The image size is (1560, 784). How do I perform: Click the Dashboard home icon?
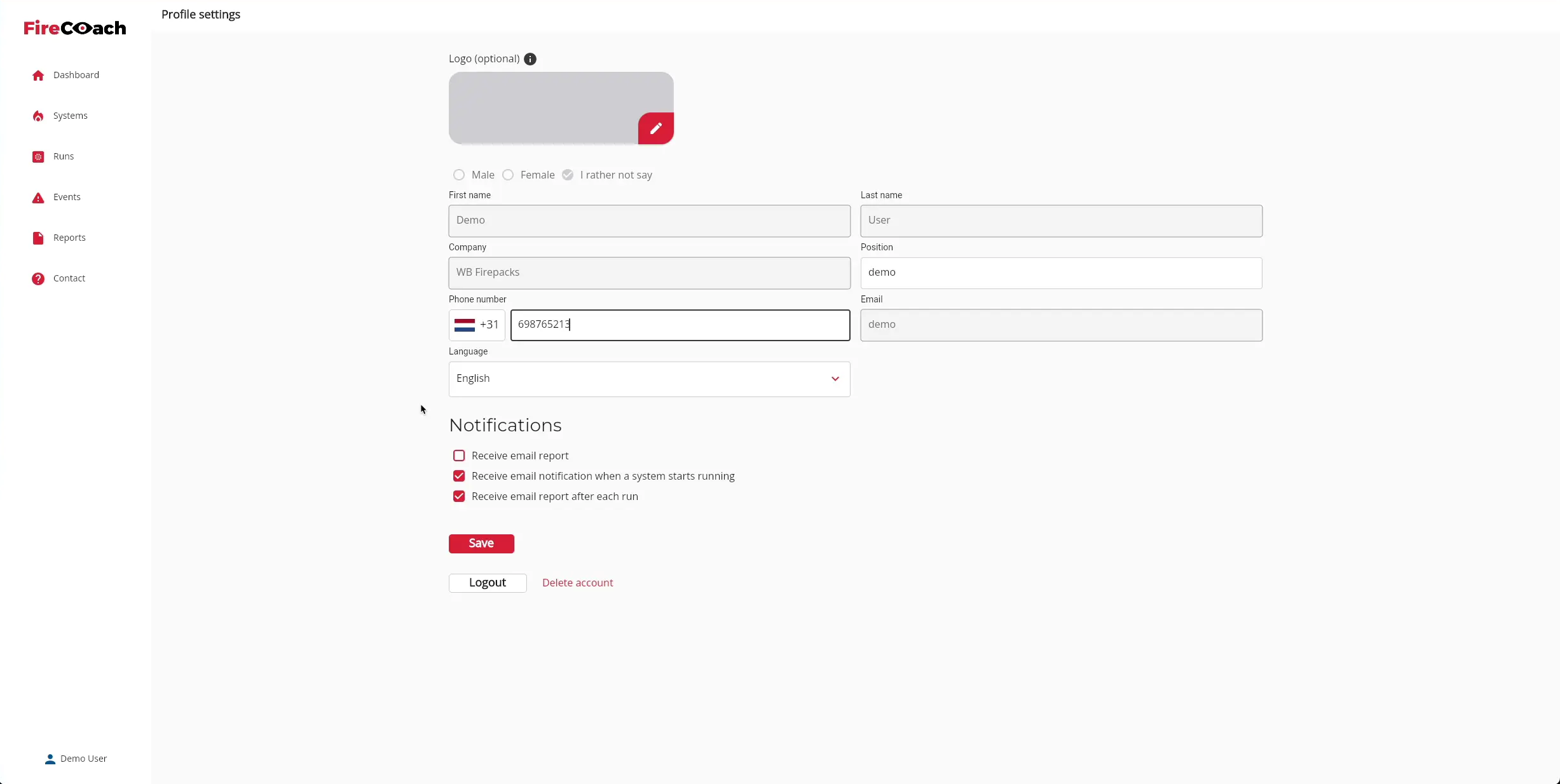[x=38, y=76]
